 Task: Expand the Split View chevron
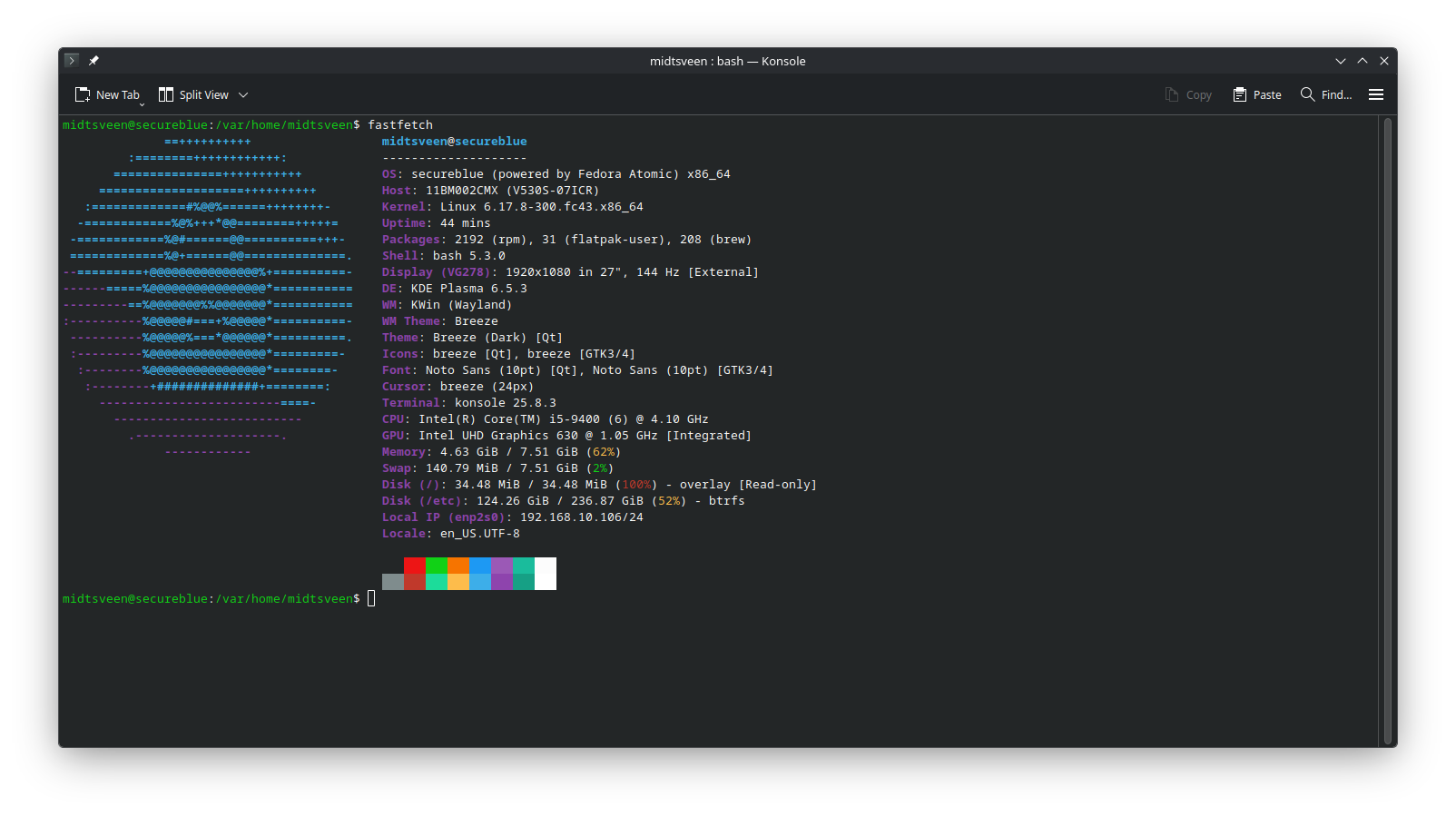point(243,95)
